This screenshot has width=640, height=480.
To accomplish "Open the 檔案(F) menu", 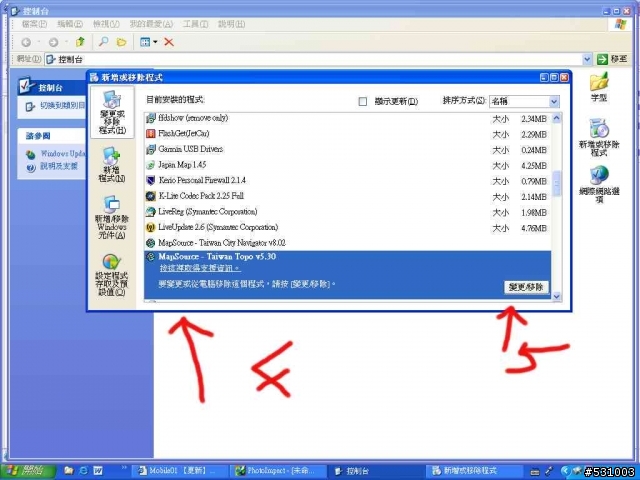I will pyautogui.click(x=34, y=24).
